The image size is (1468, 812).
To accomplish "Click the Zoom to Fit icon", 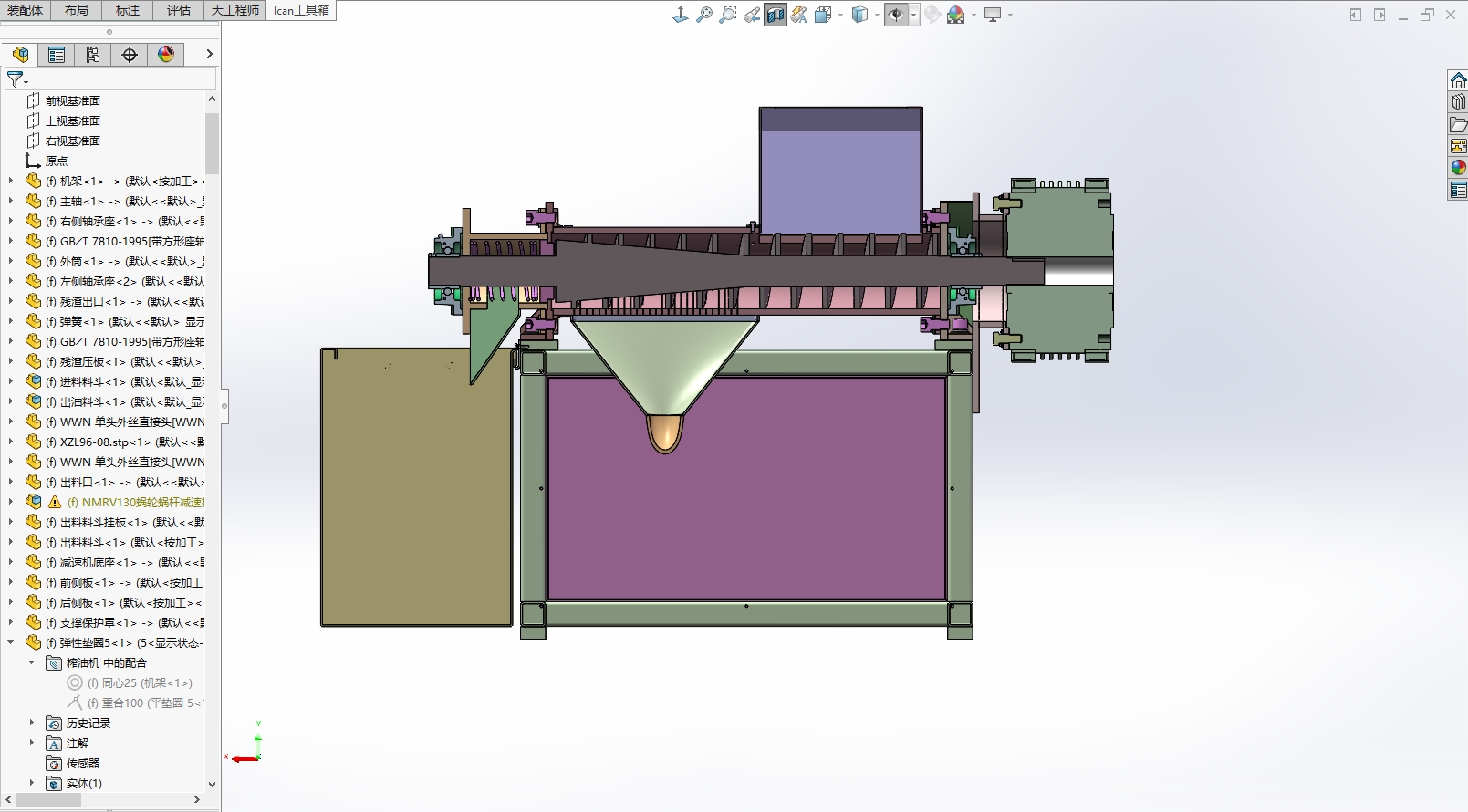I will pos(704,15).
